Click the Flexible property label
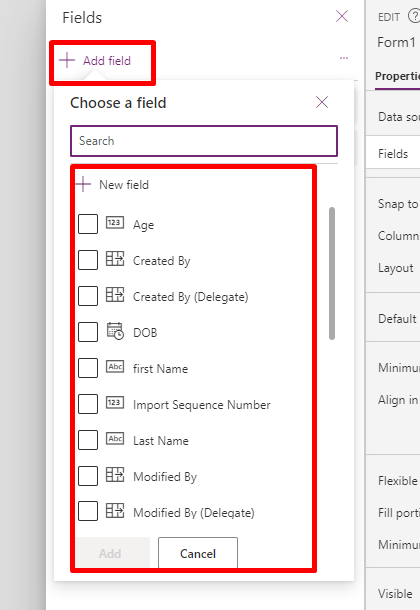Image resolution: width=420 pixels, height=610 pixels. 397,480
